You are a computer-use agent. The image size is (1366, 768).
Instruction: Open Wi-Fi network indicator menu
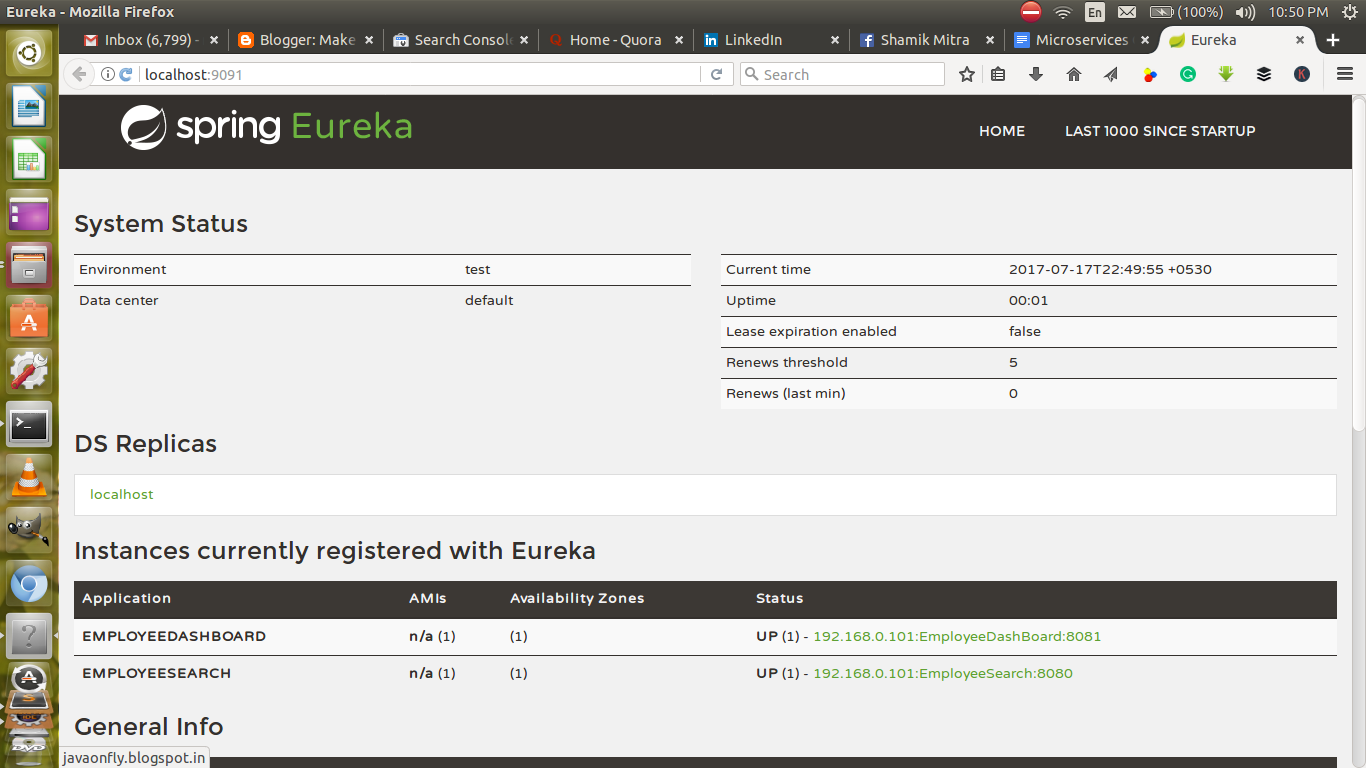[1063, 12]
